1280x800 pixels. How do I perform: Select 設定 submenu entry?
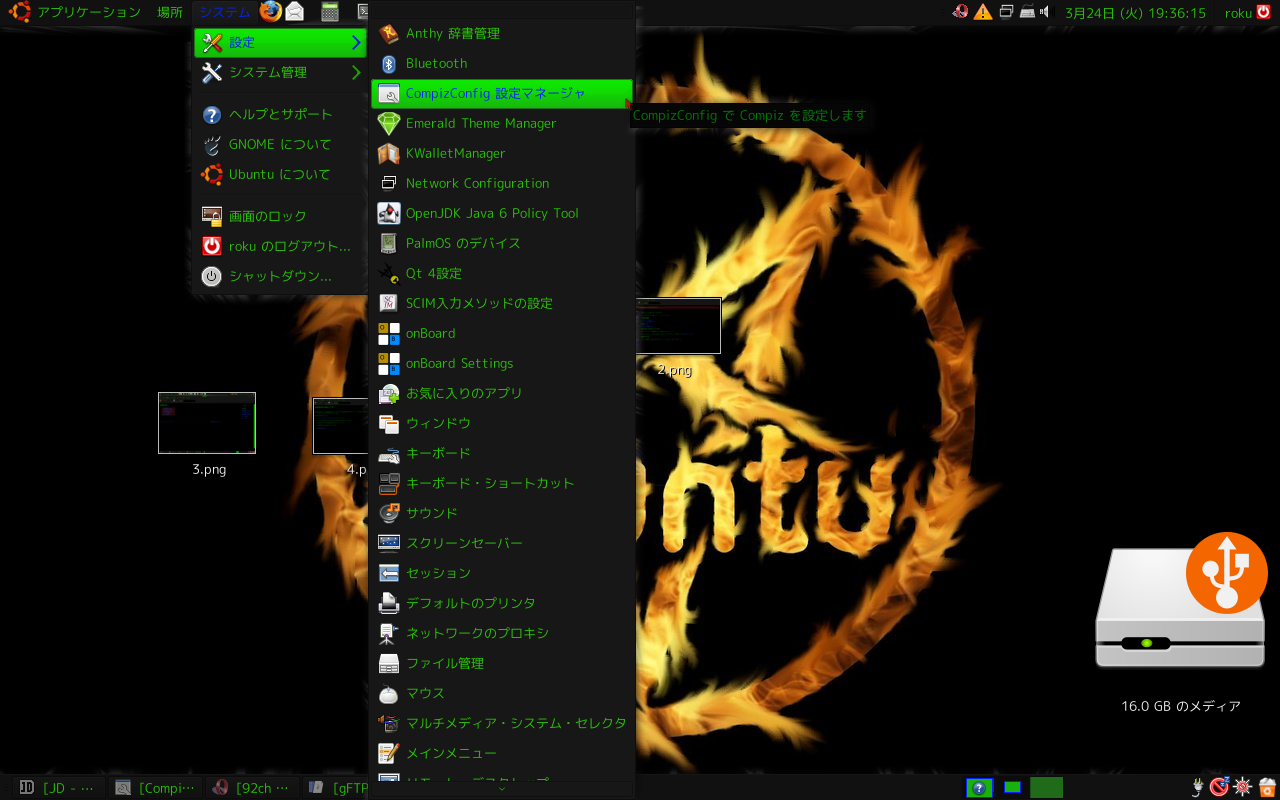(x=280, y=43)
